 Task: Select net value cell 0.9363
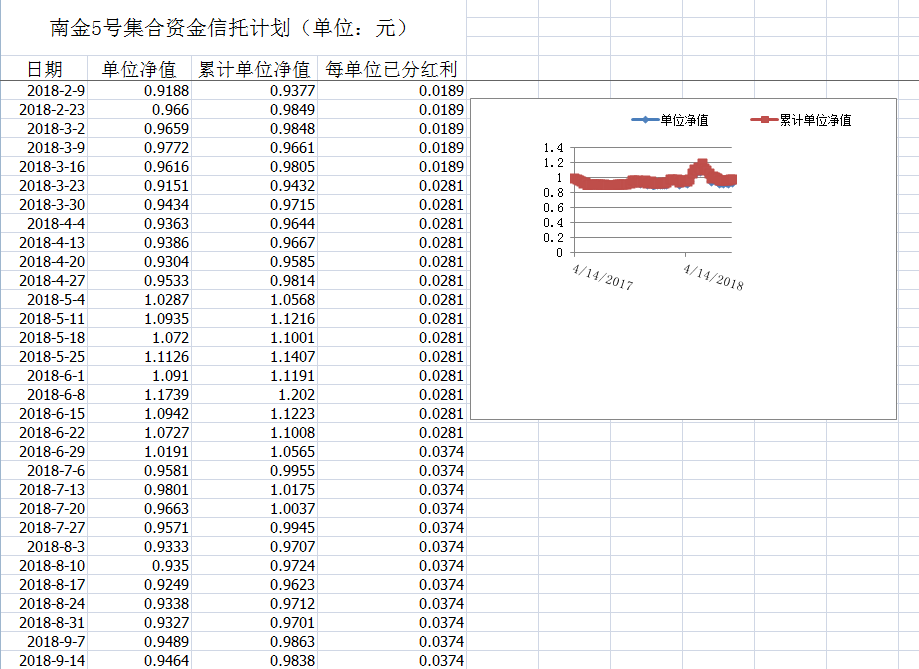tap(139, 224)
